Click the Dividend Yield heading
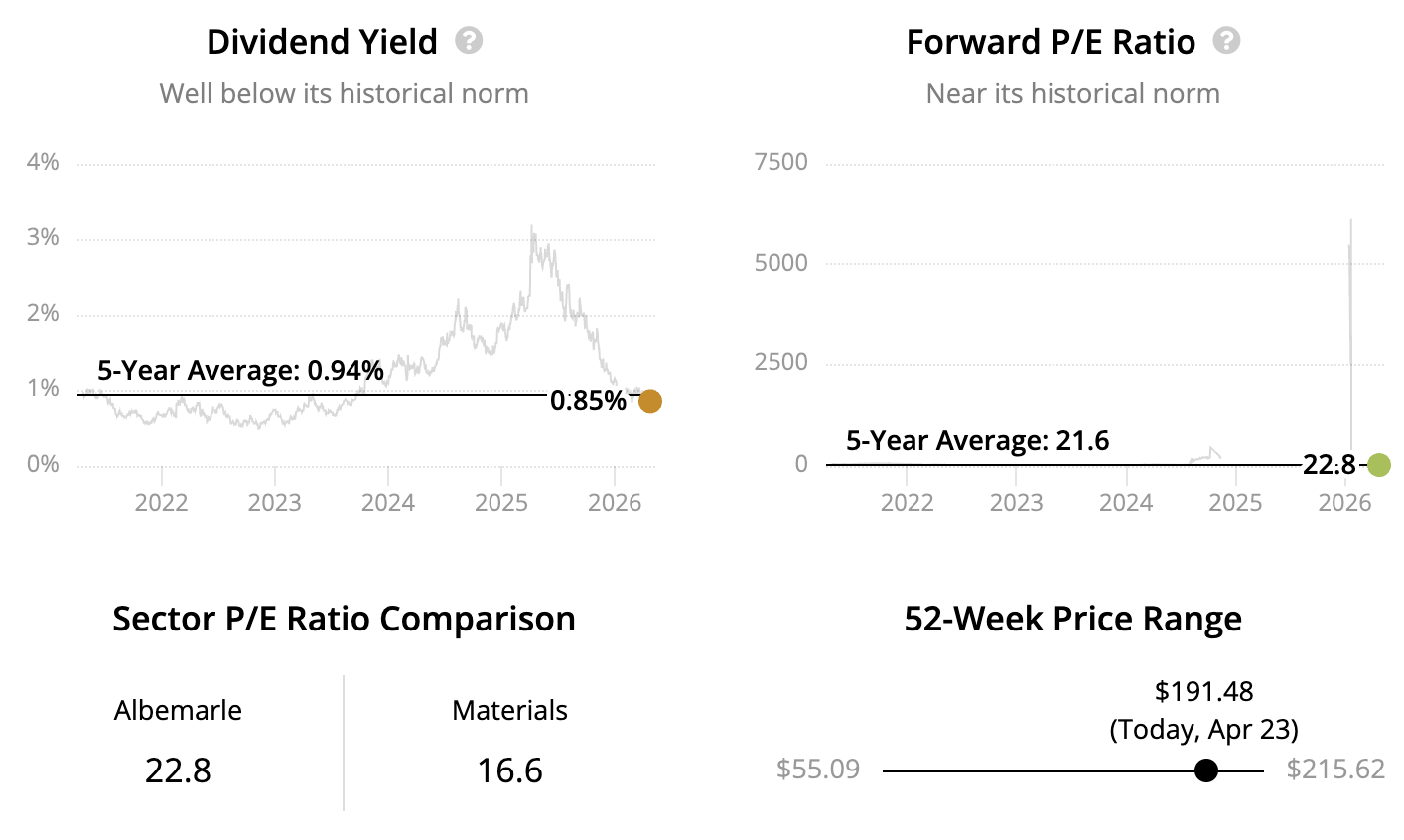The width and height of the screenshot is (1404, 840). click(322, 42)
